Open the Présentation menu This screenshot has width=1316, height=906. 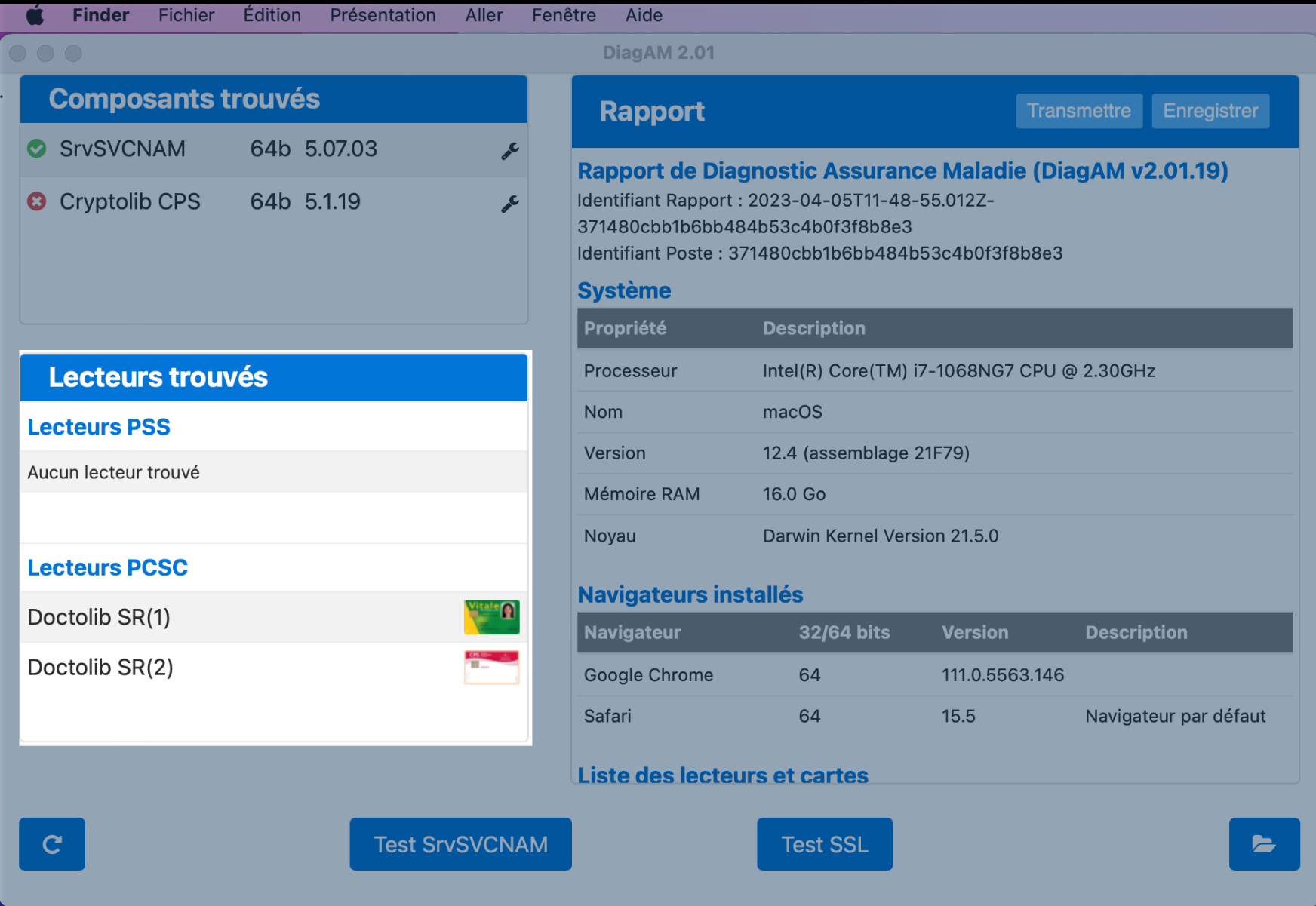(x=383, y=15)
